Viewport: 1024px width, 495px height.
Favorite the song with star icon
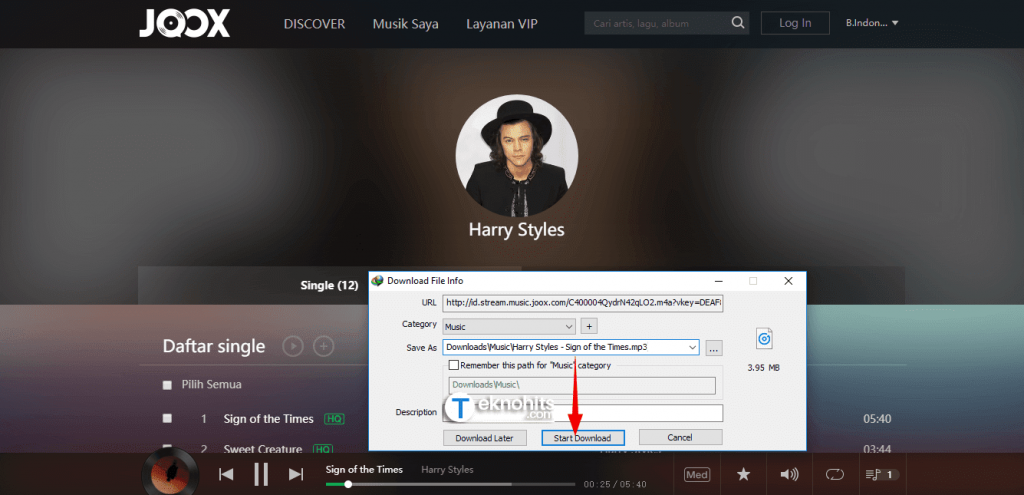(x=743, y=475)
